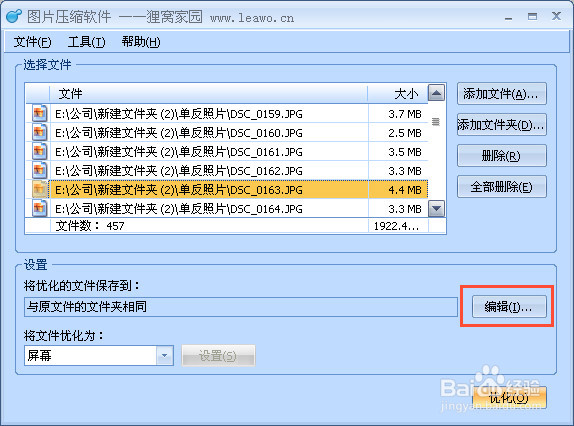Select the row for DSC_0162.JPG

coord(227,171)
